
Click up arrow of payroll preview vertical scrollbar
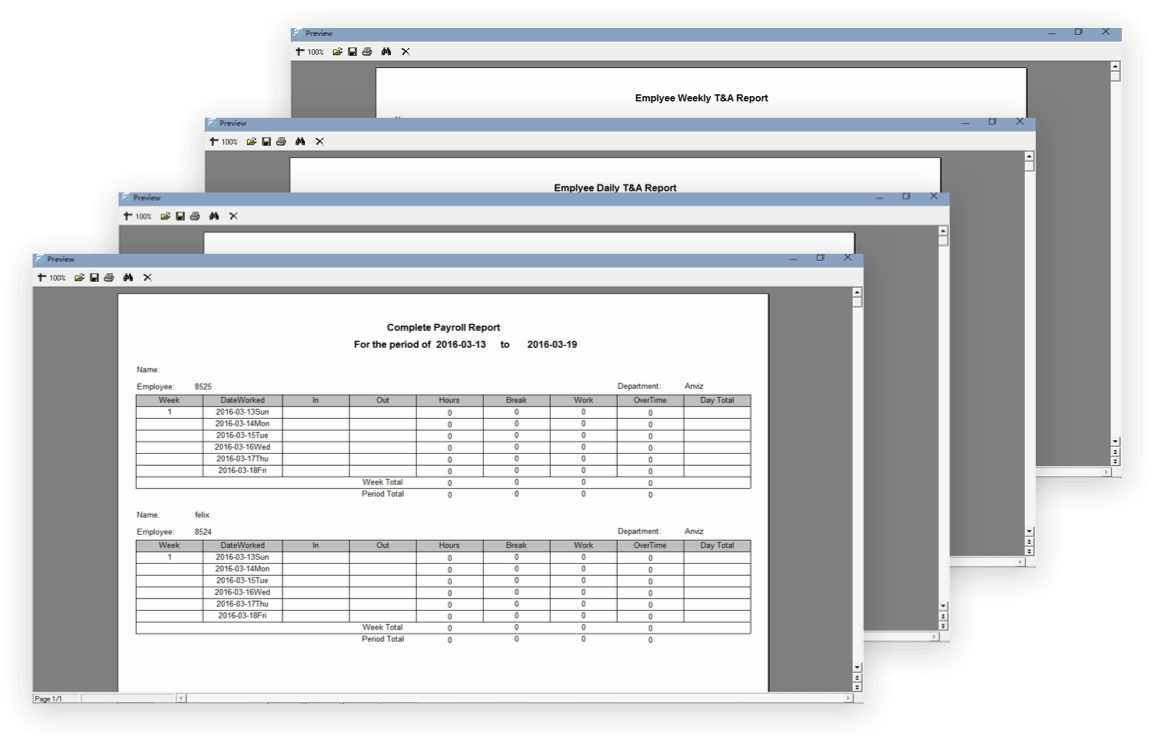pos(857,292)
